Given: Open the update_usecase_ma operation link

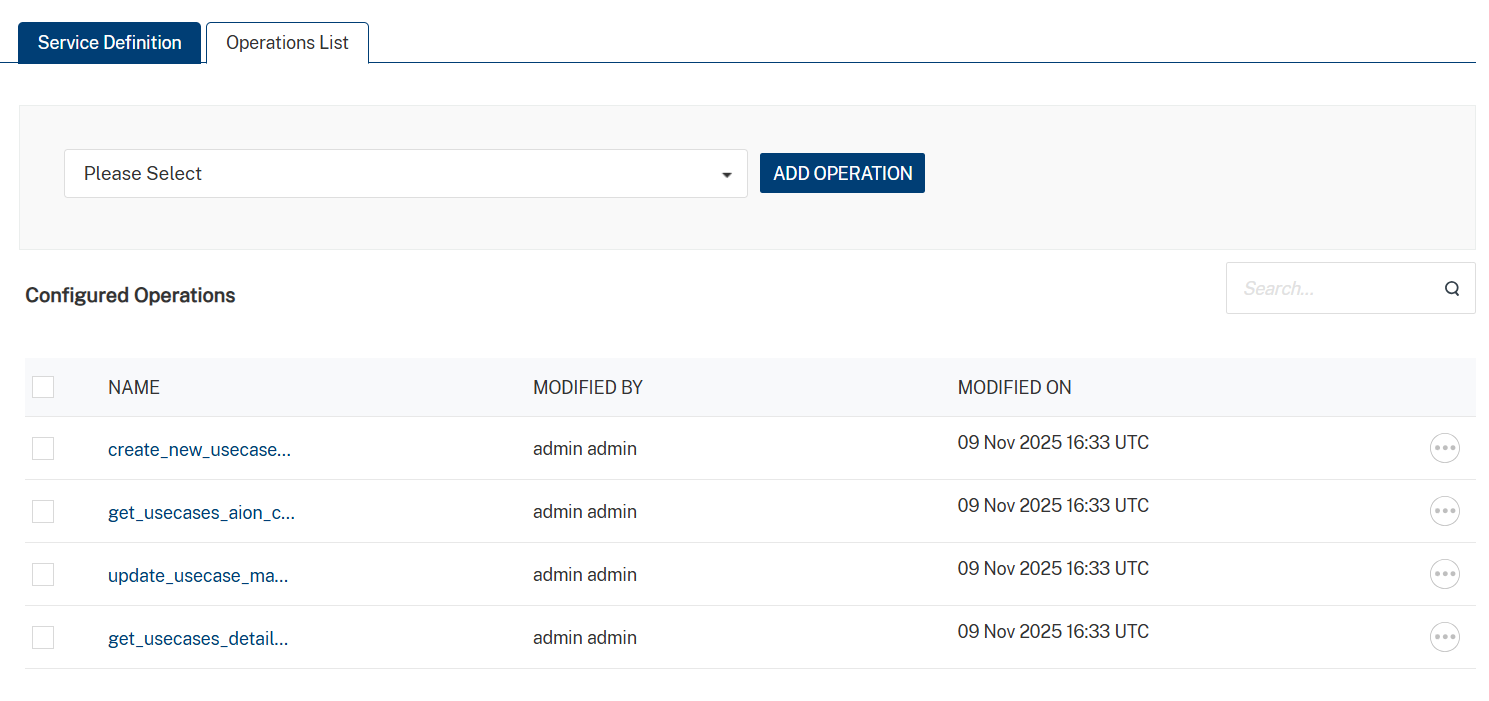Looking at the screenshot, I should 198,576.
